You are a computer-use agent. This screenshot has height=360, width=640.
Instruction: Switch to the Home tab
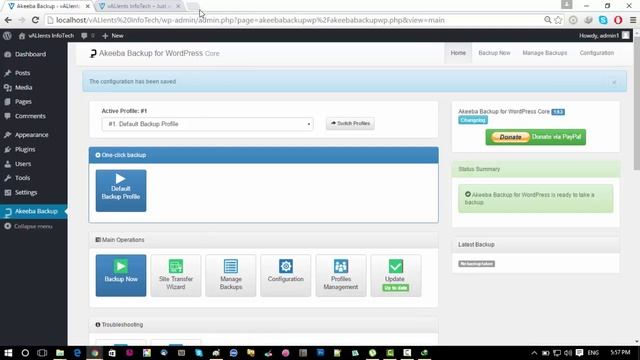click(x=458, y=53)
